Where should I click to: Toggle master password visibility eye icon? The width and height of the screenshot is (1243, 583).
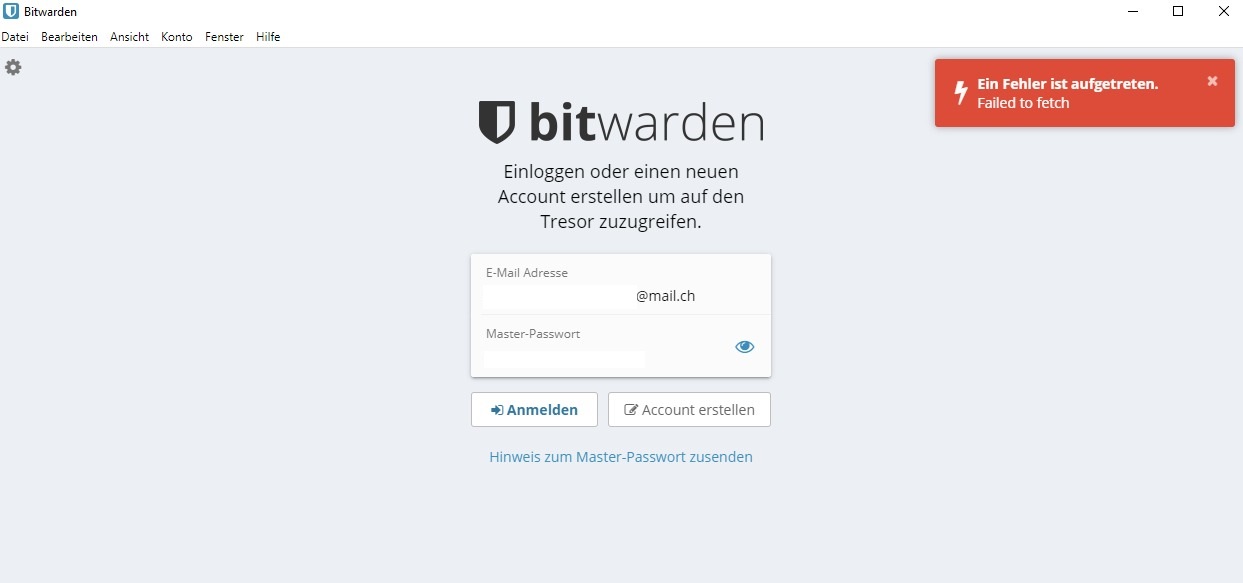click(x=744, y=347)
